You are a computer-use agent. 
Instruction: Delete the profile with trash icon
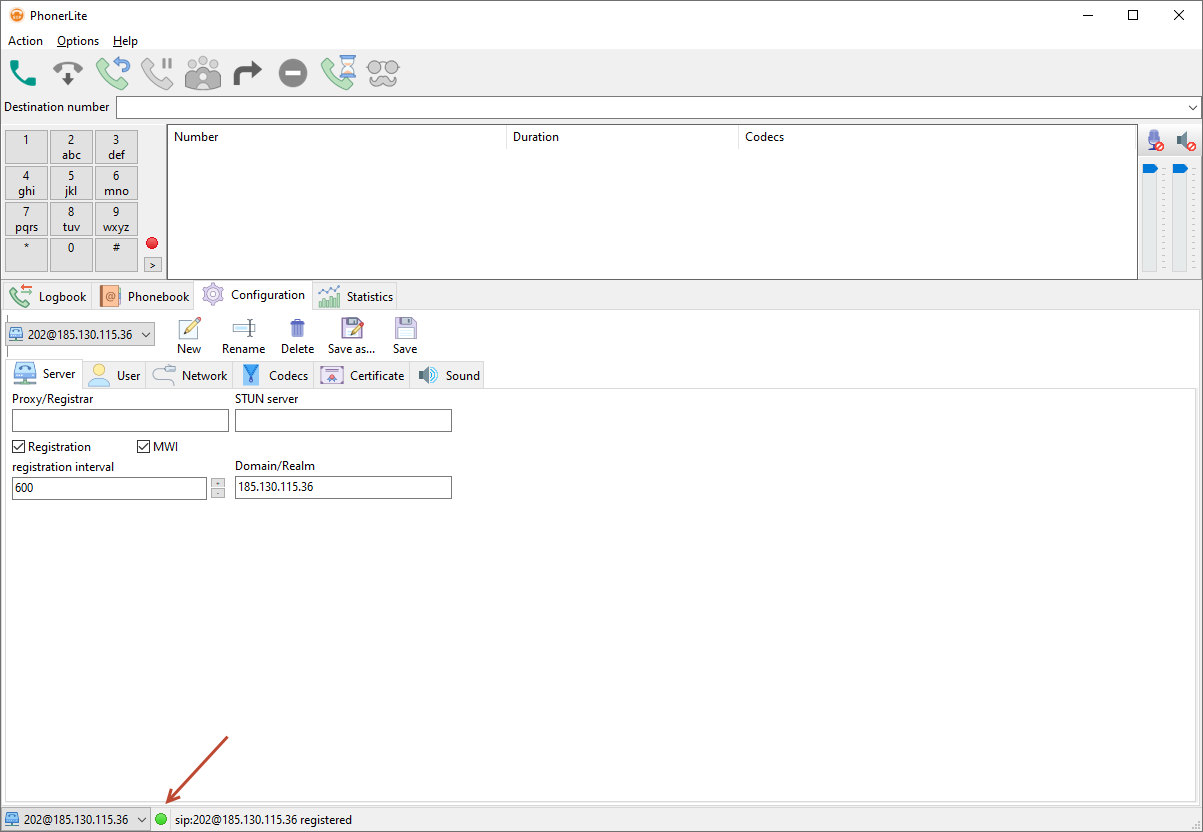click(297, 336)
